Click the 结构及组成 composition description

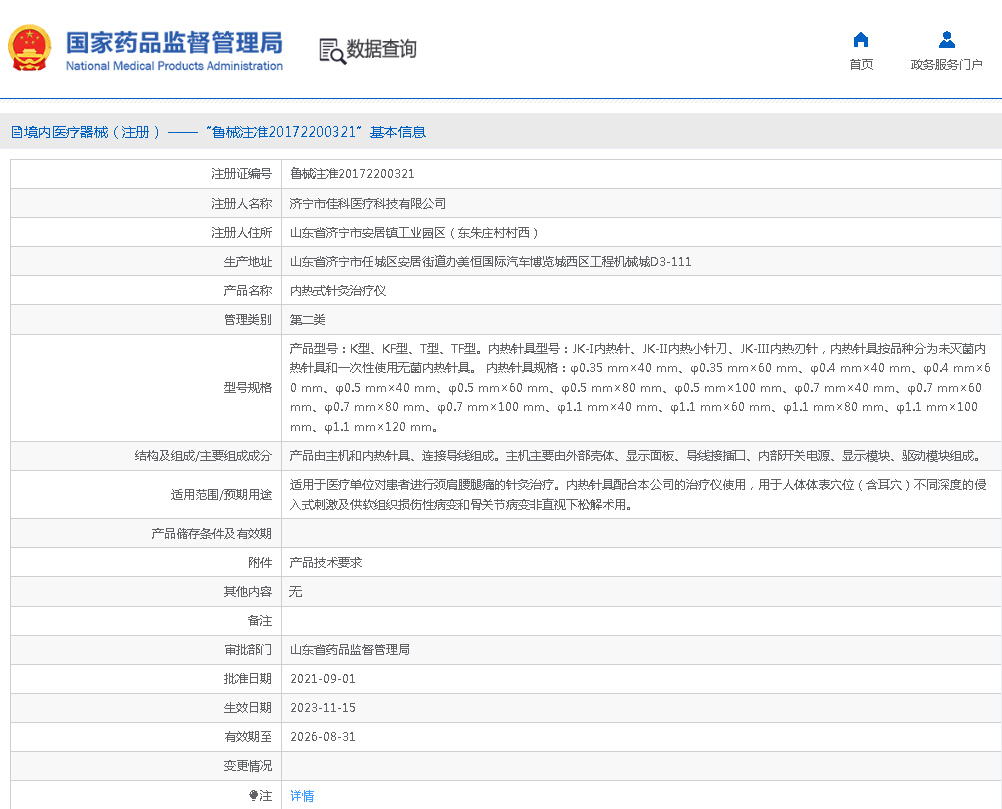[x=636, y=456]
